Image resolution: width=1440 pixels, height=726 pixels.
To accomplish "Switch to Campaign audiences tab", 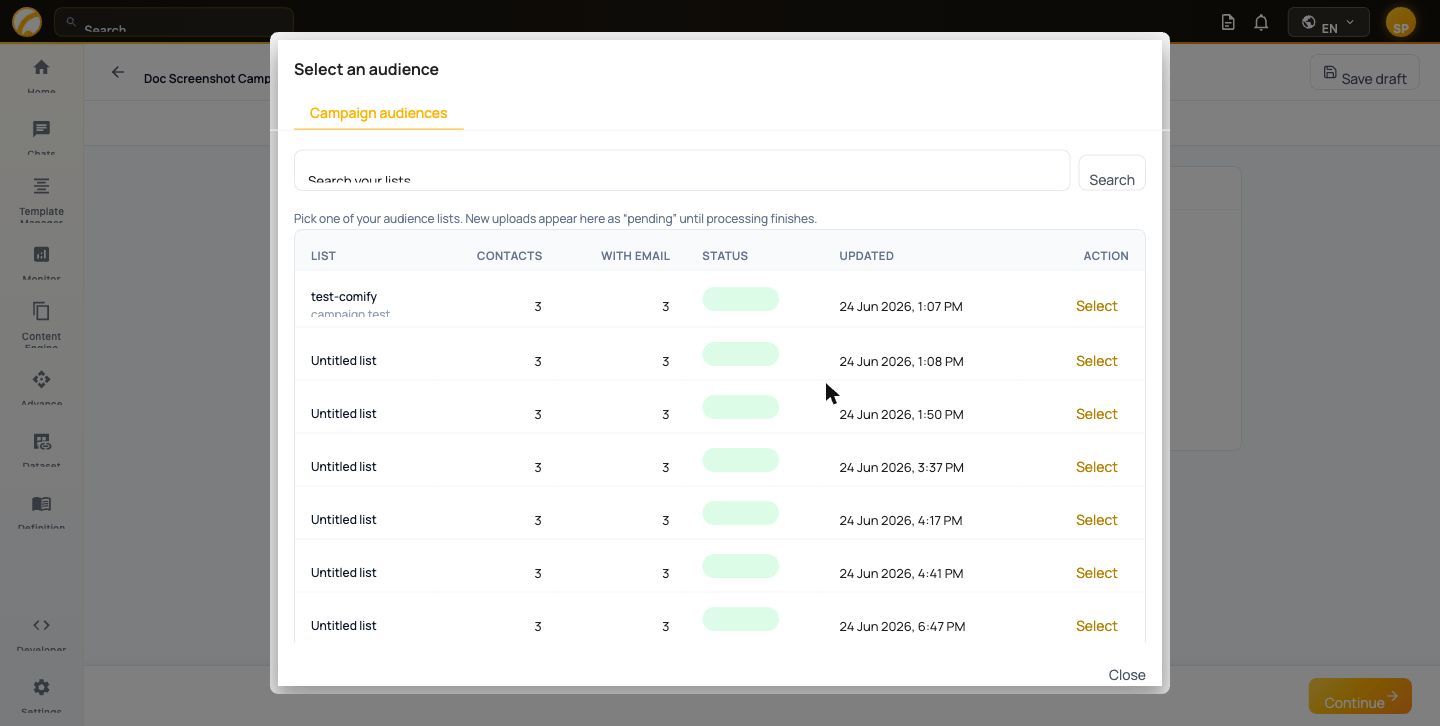I will pyautogui.click(x=378, y=113).
